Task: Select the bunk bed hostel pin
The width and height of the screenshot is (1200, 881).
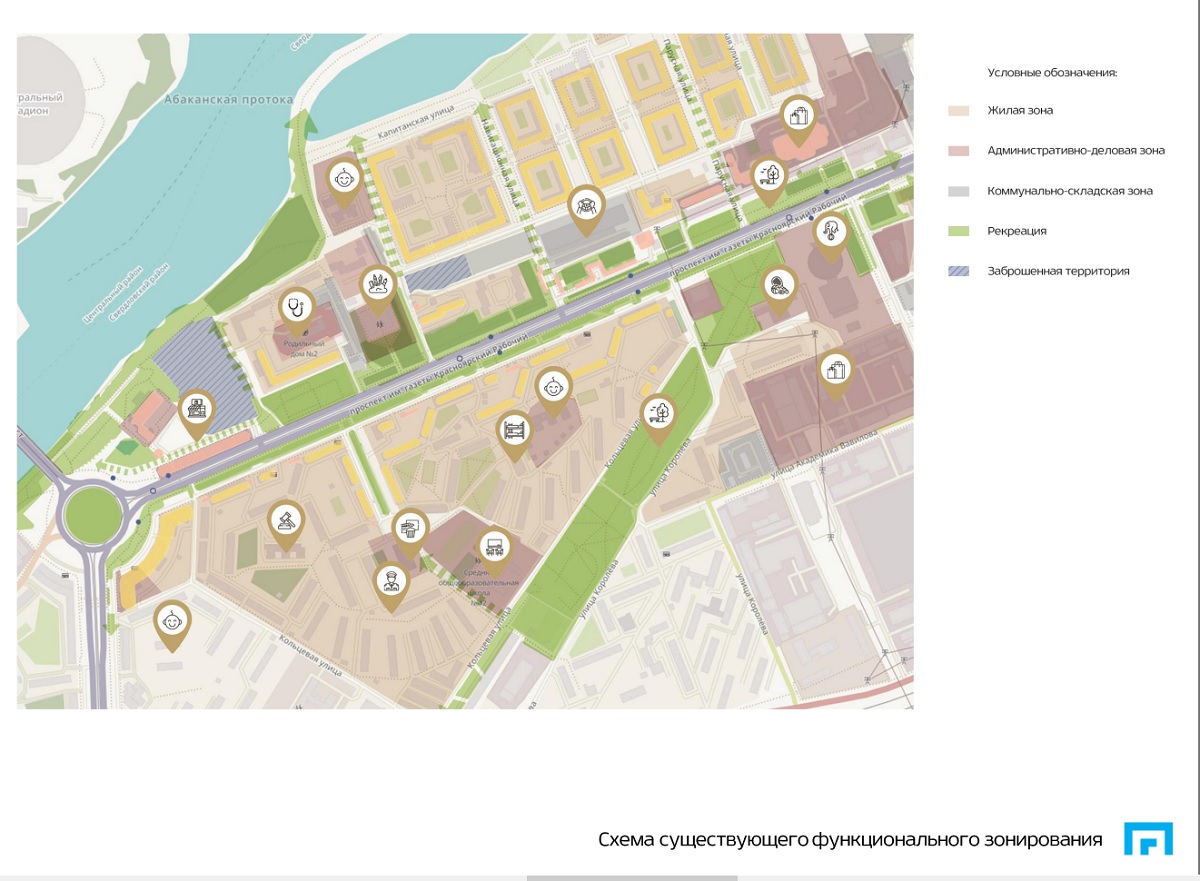Action: (x=514, y=431)
